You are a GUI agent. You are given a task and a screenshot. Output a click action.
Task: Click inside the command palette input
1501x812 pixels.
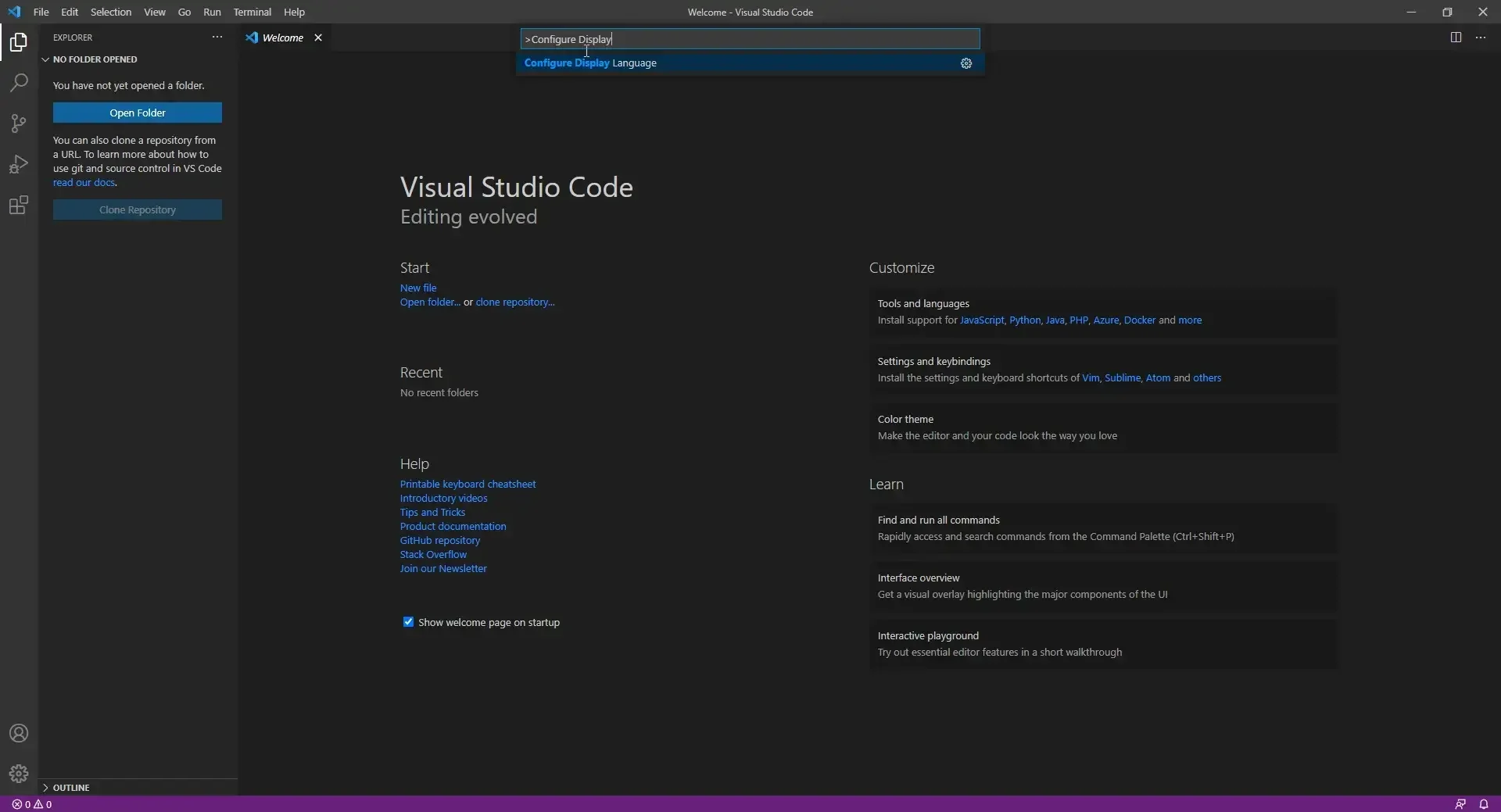750,39
